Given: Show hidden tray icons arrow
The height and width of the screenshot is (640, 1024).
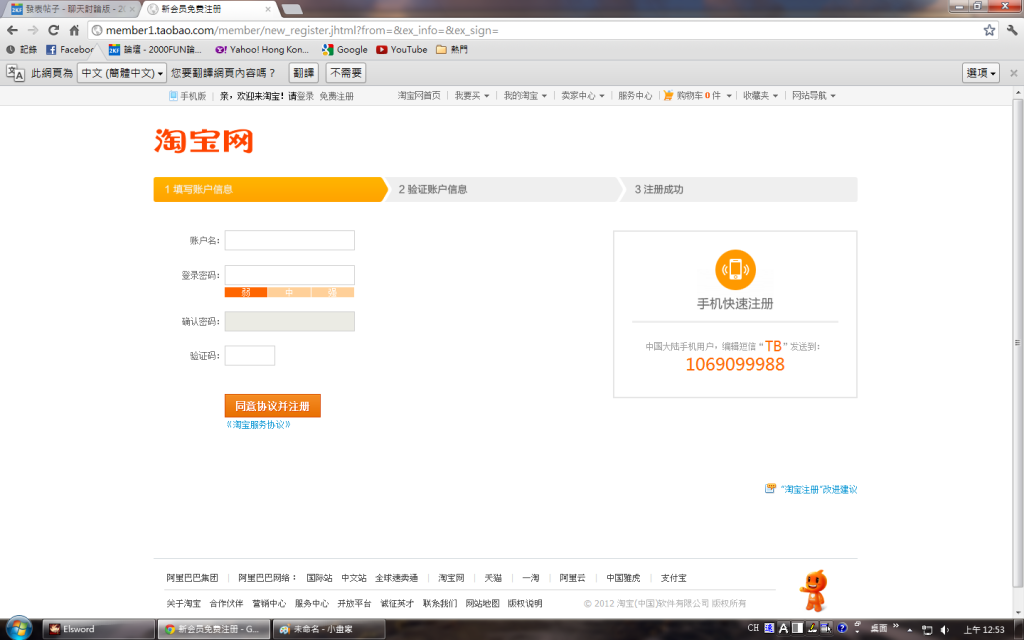Looking at the screenshot, I should pyautogui.click(x=910, y=630).
